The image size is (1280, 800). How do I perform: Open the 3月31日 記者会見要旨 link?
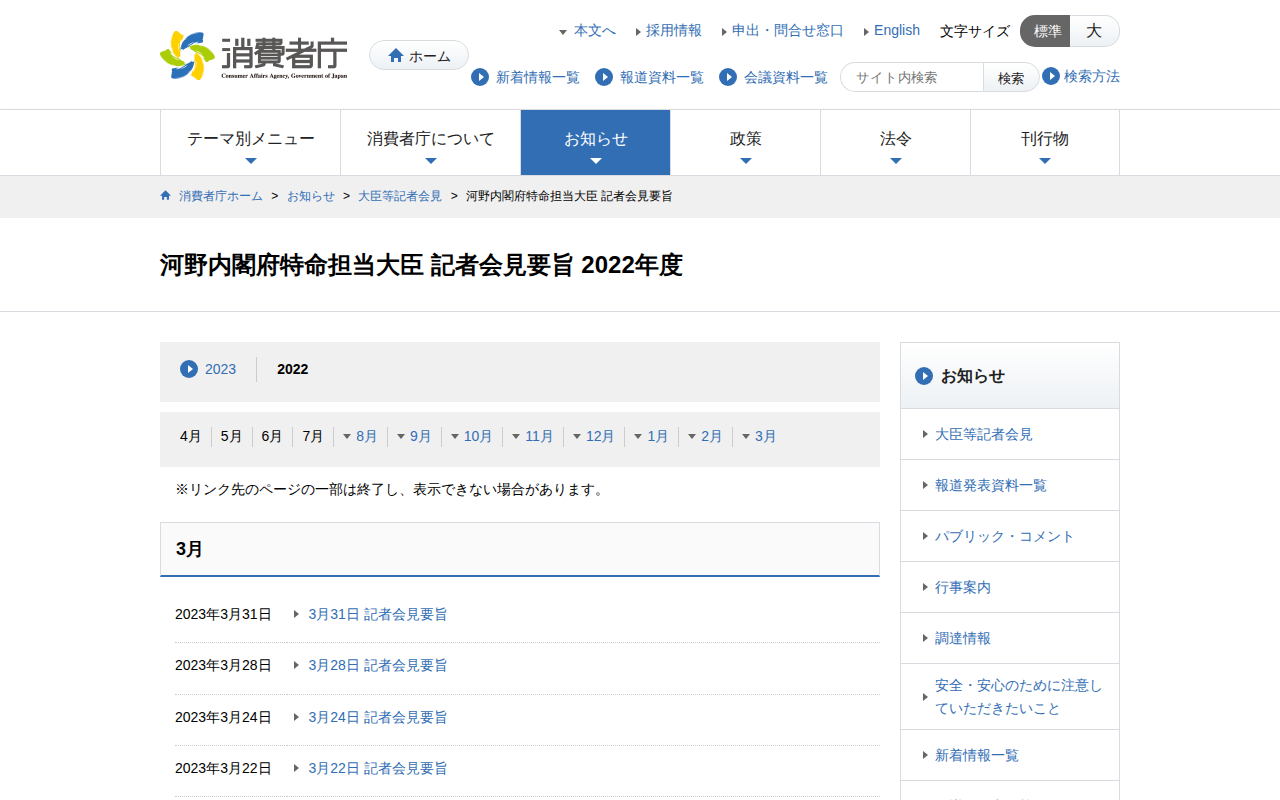(377, 614)
